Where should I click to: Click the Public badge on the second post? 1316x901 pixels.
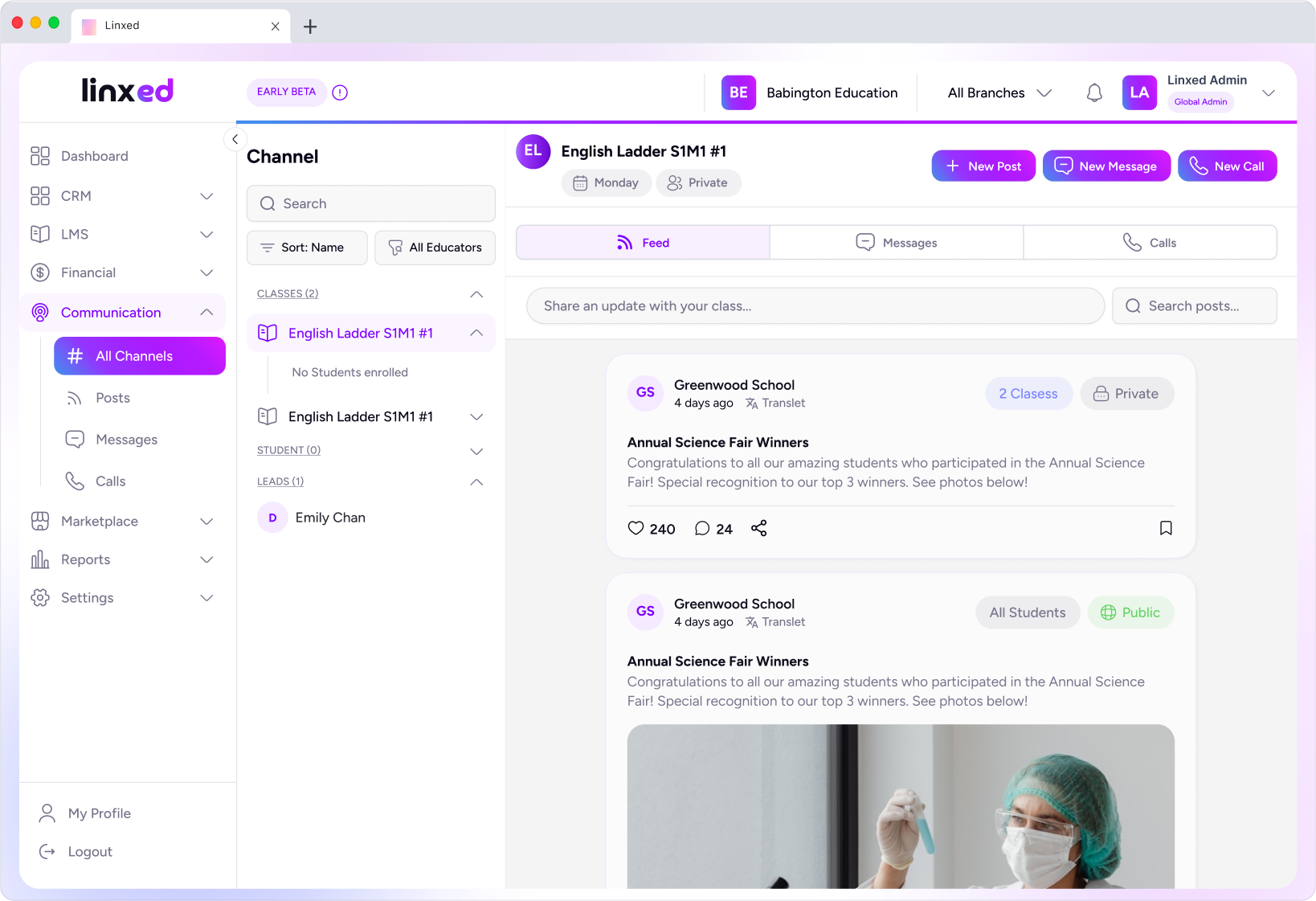(x=1130, y=612)
